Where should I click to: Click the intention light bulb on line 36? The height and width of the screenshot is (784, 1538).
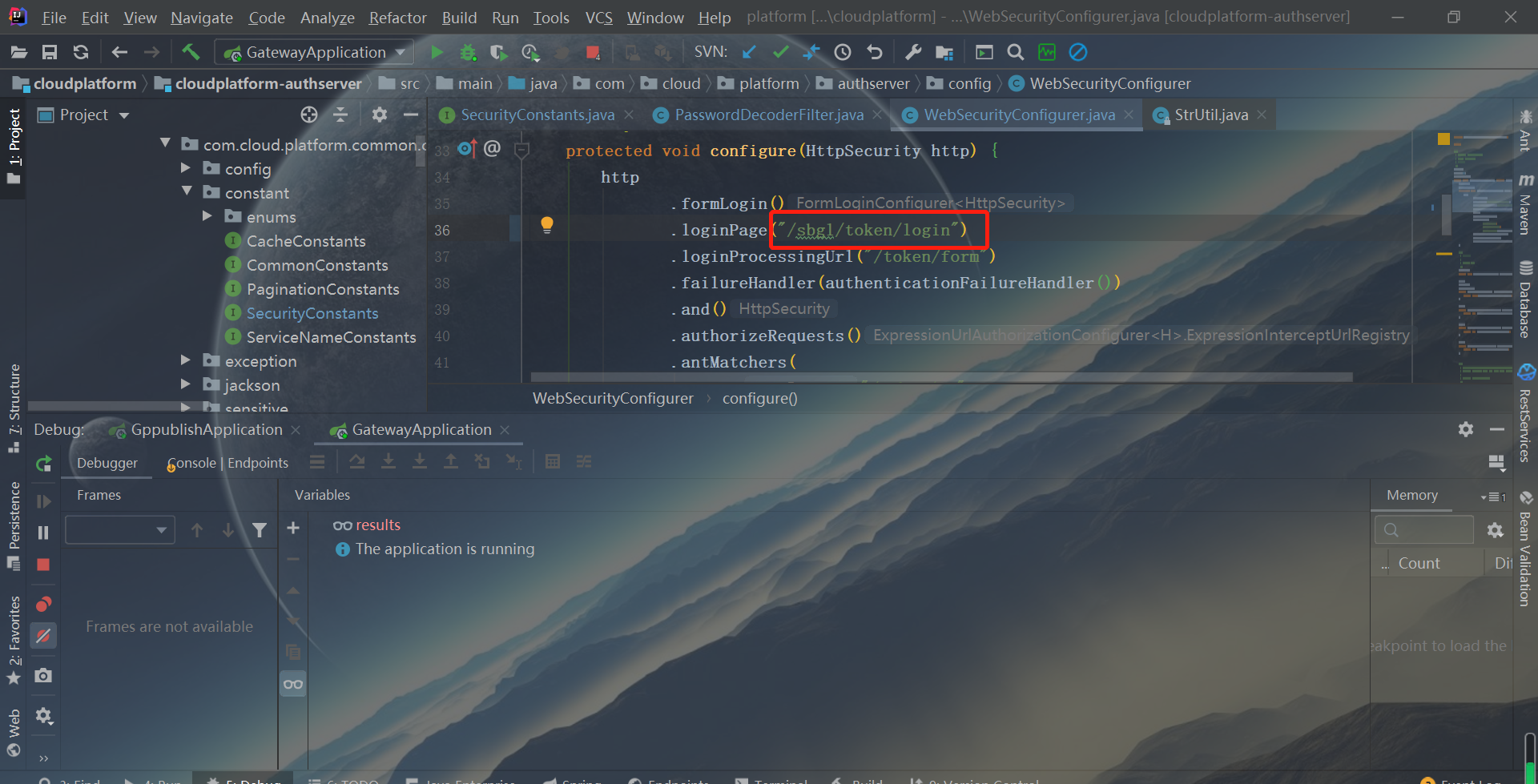point(547,225)
